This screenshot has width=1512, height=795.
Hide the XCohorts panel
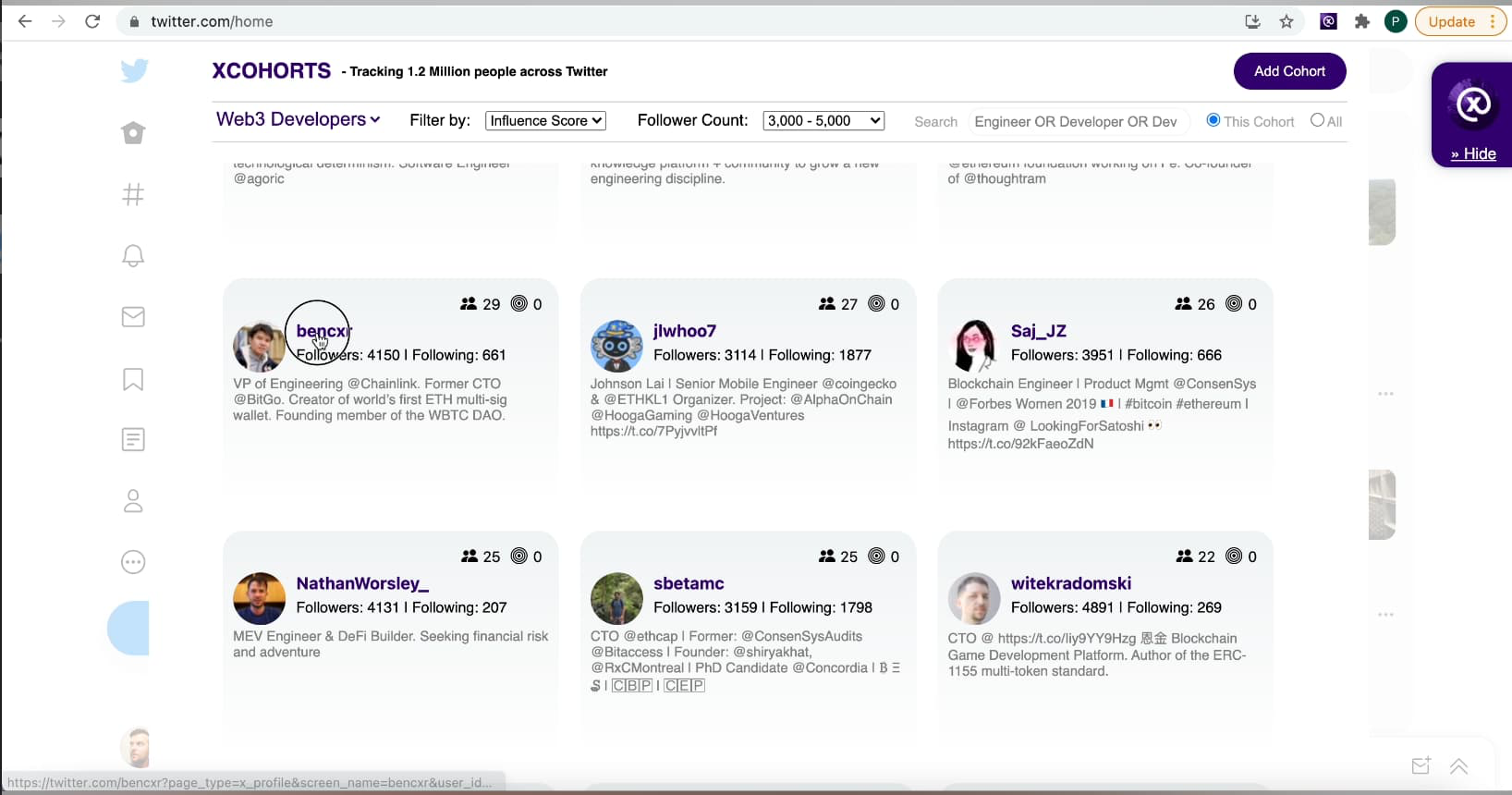tap(1473, 153)
